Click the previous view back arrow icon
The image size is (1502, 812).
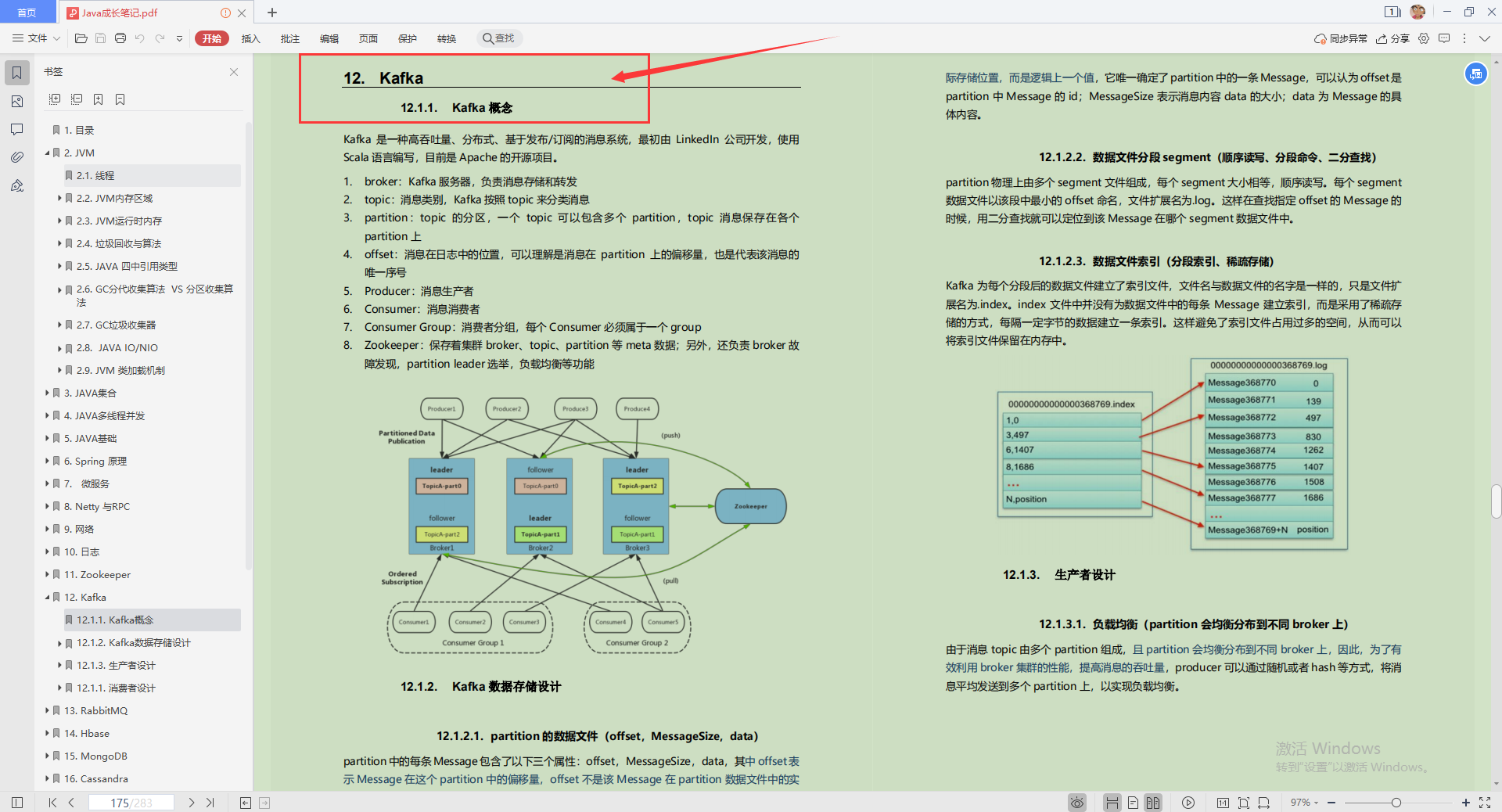pos(246,803)
